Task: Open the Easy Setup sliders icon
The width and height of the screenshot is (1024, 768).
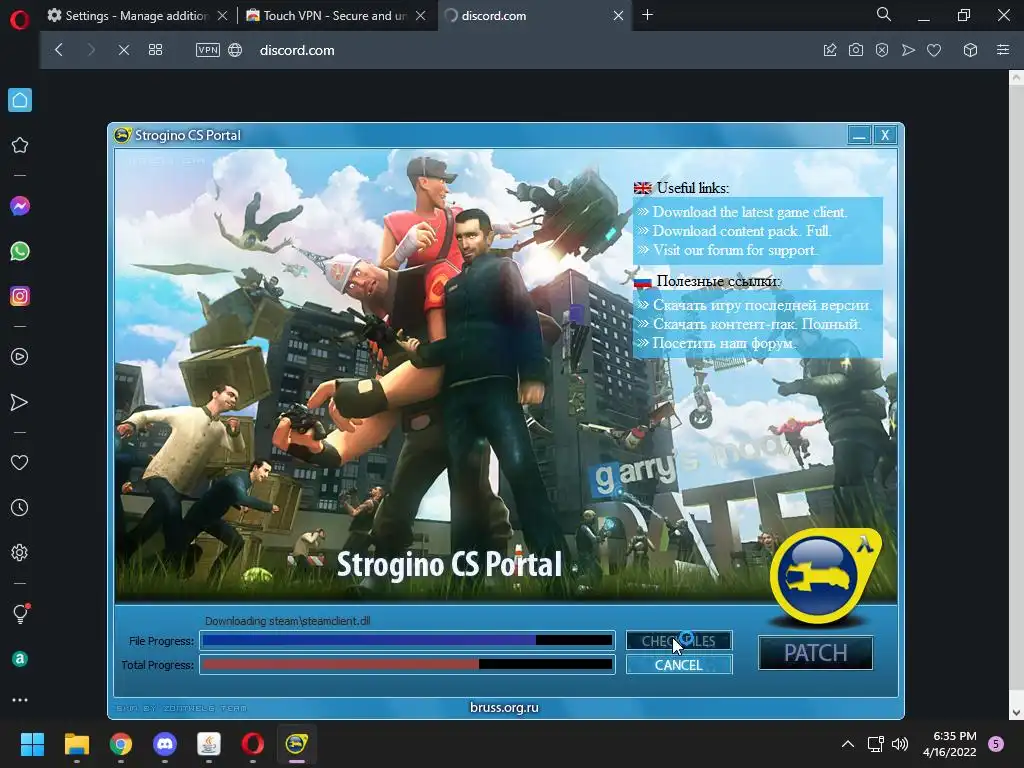Action: pyautogui.click(x=1003, y=50)
